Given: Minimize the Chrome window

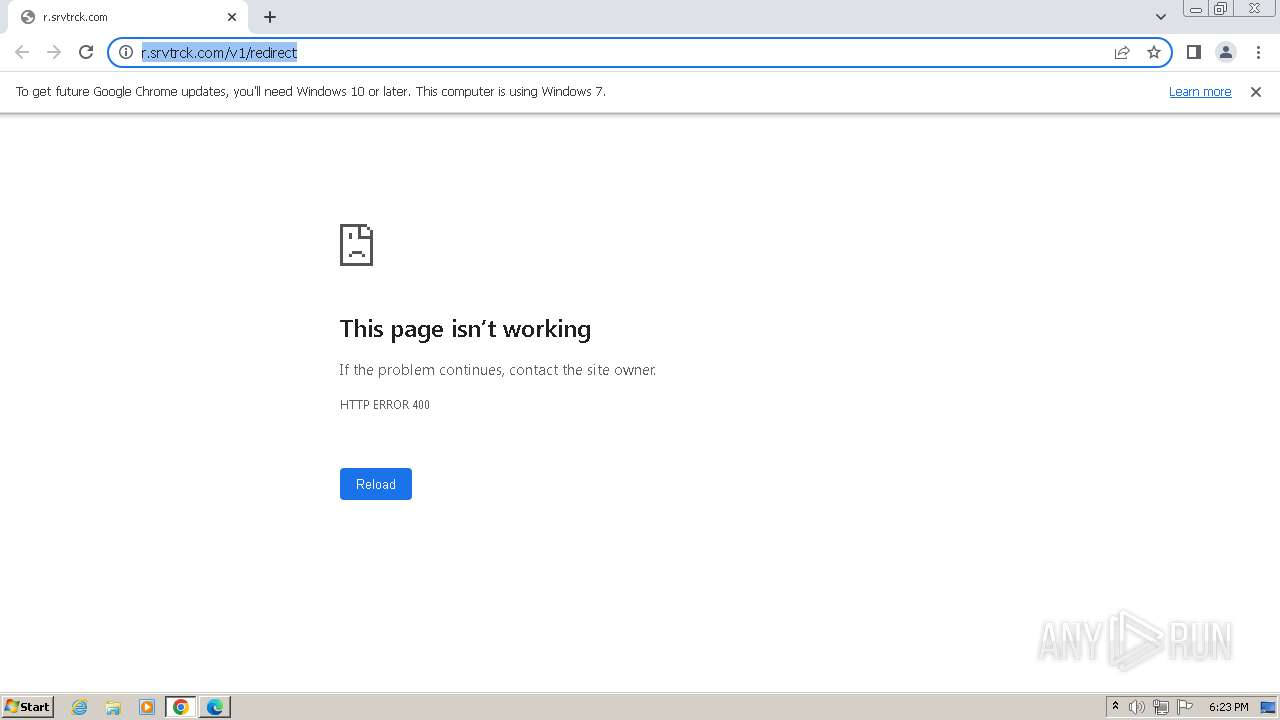Looking at the screenshot, I should [1196, 9].
